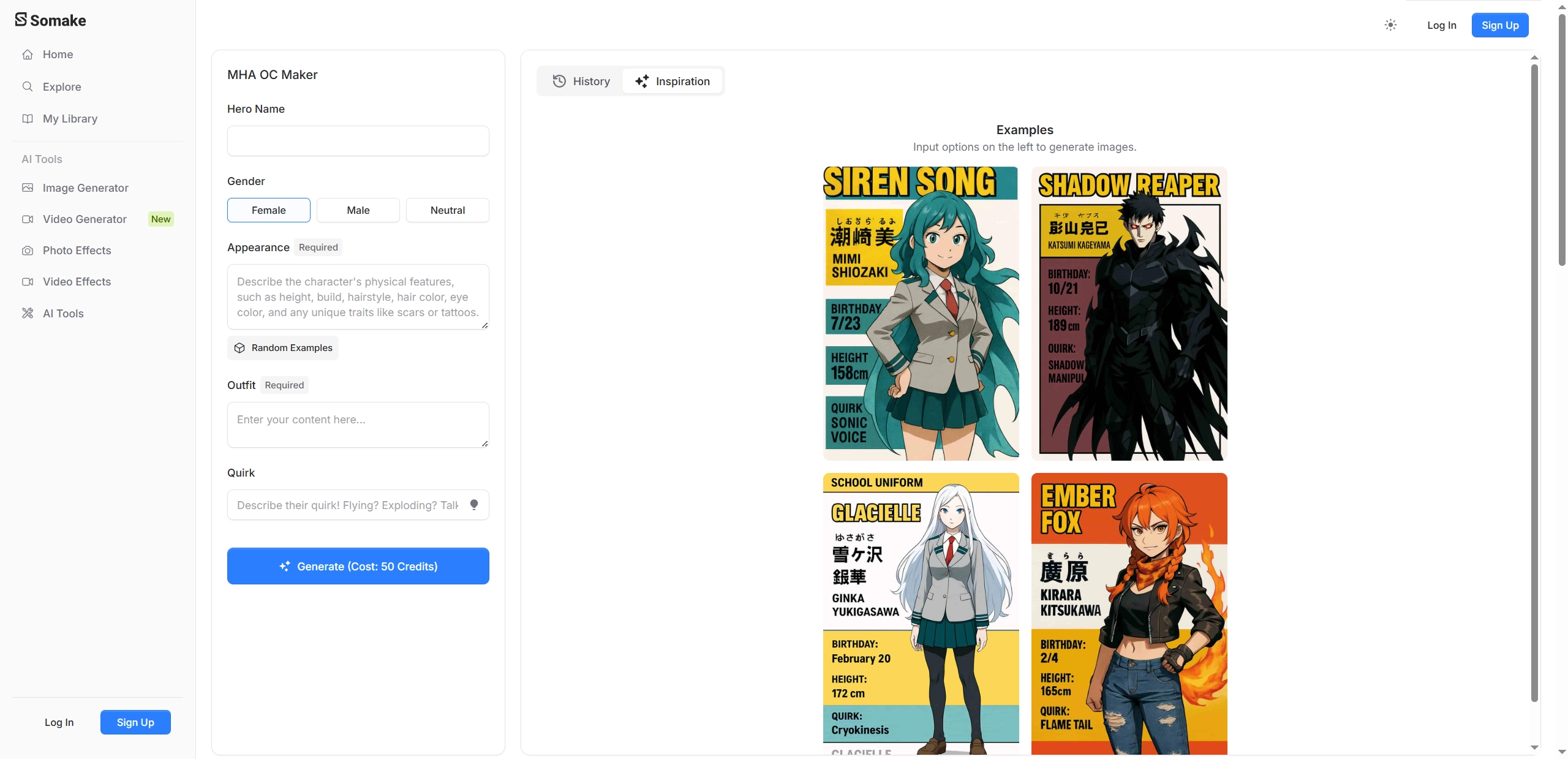Screen dimensions: 1568x759
Task: Click inside the Hero Name field
Action: 358,140
